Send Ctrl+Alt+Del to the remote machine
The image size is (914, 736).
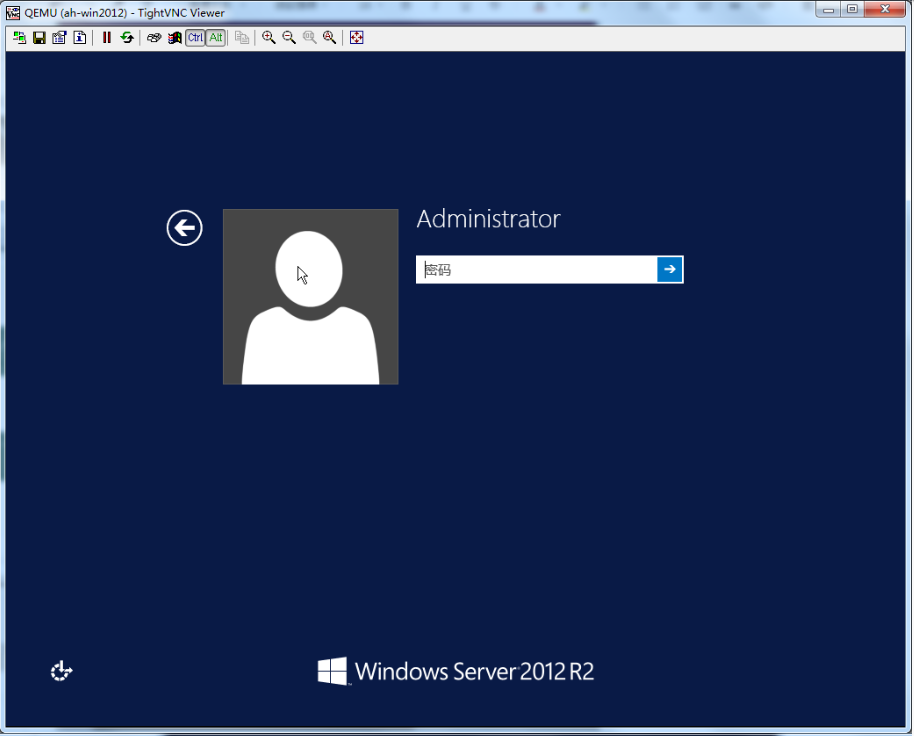(154, 38)
